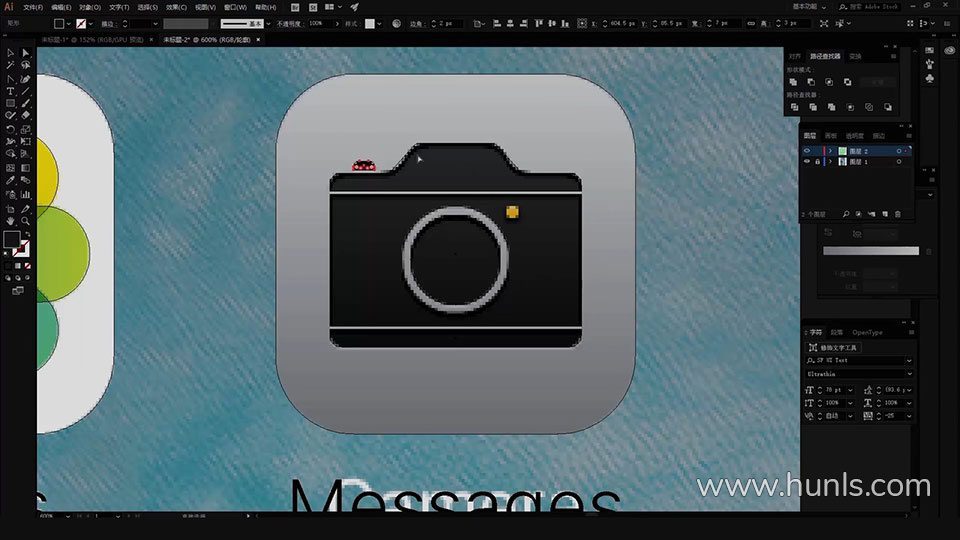
Task: Select the Line Segment tool
Action: coord(25,91)
